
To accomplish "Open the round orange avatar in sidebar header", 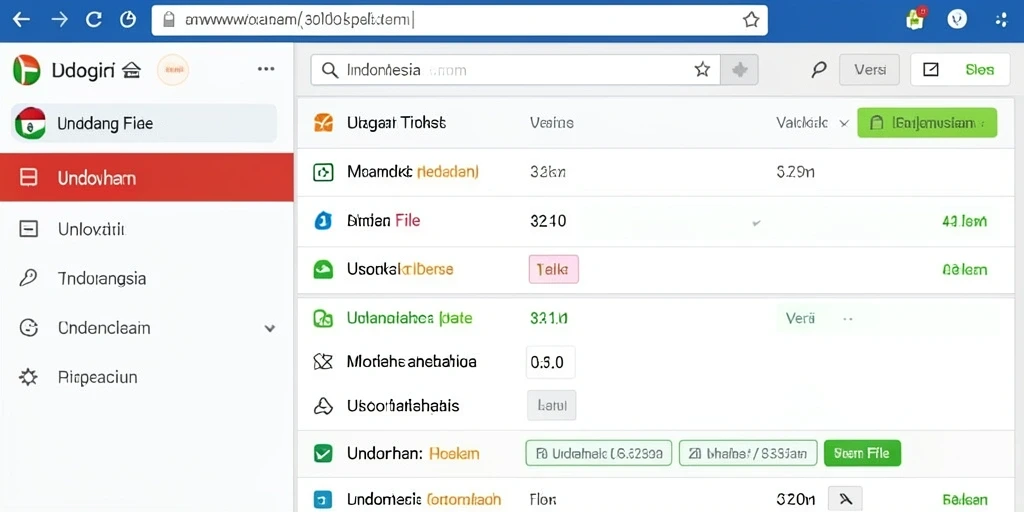I will coord(173,70).
